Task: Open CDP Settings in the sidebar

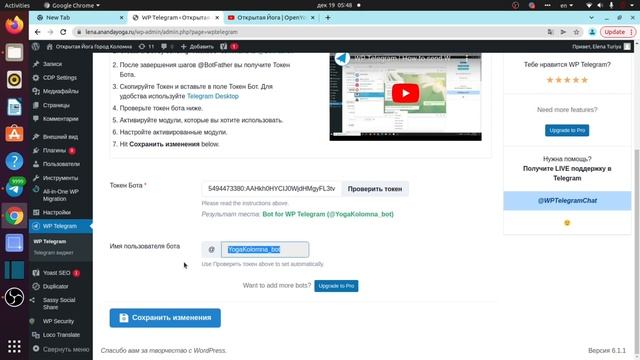Action: (61, 78)
